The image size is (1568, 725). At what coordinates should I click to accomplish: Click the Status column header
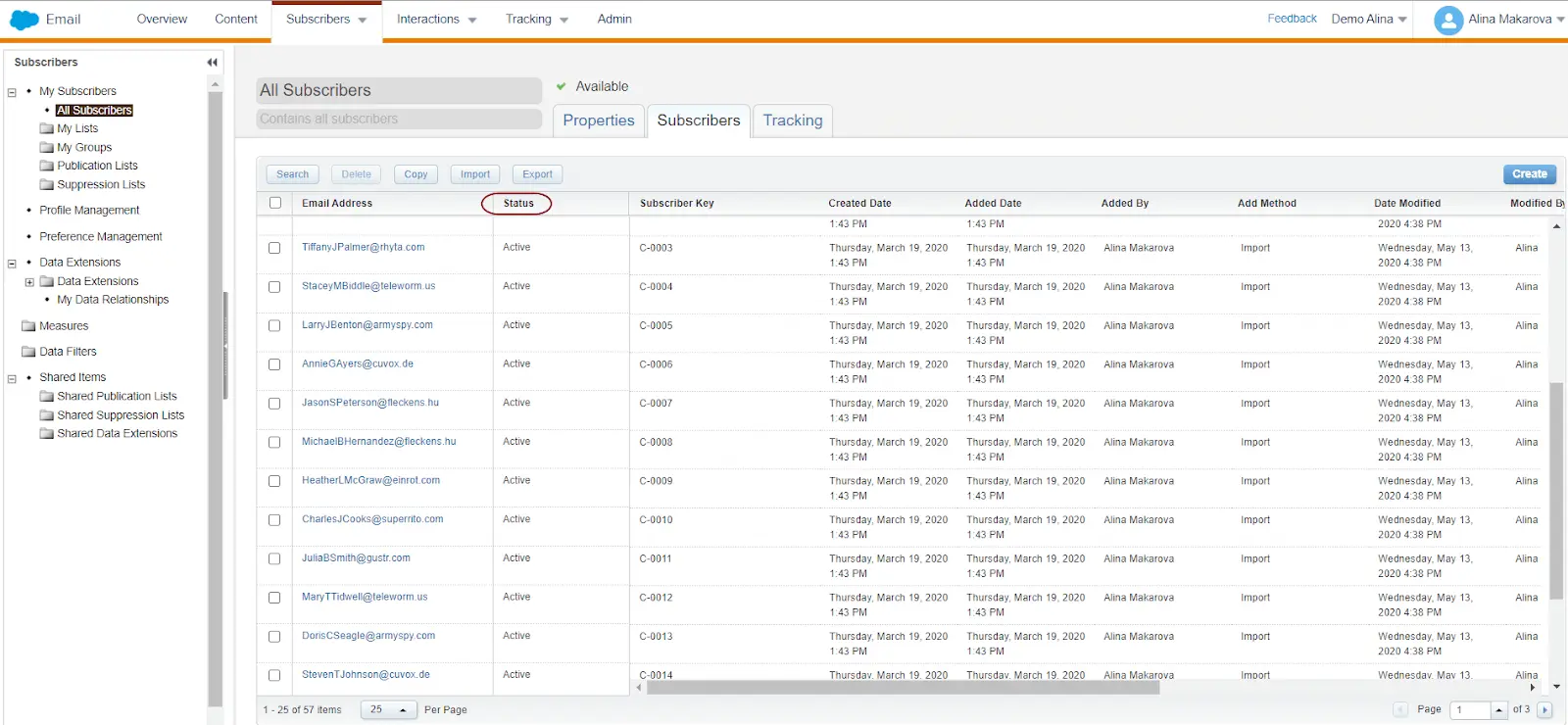click(x=517, y=204)
